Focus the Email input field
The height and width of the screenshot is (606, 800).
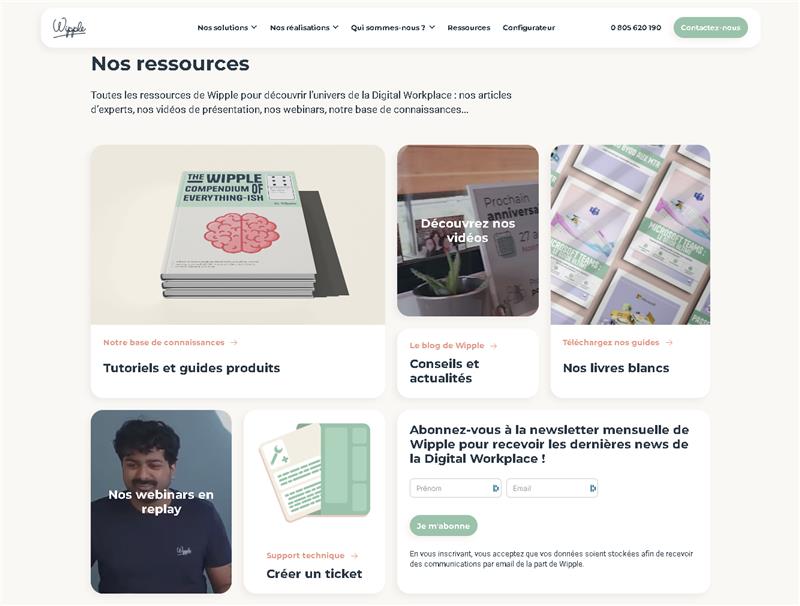(x=552, y=488)
